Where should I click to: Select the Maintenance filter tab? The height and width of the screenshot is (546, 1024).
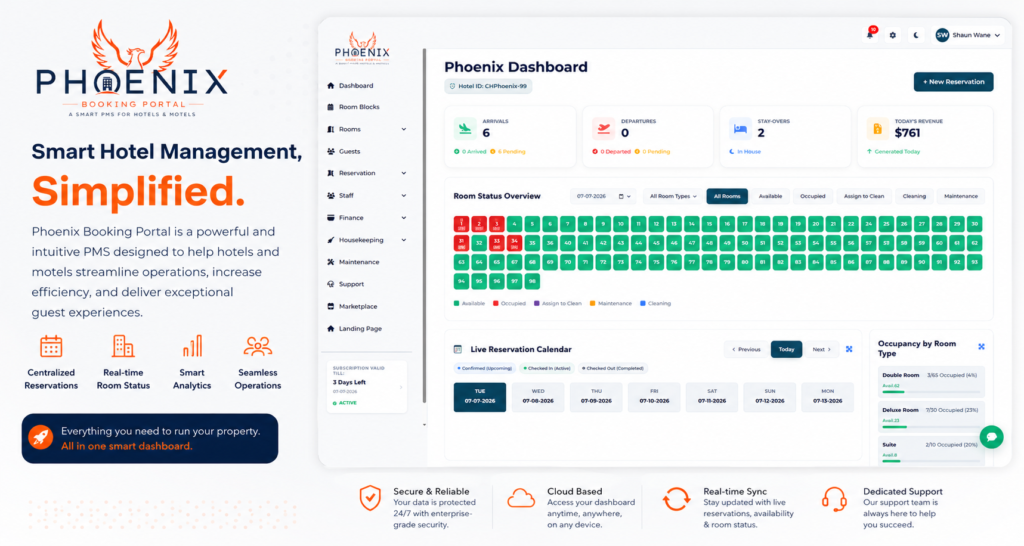[x=961, y=196]
